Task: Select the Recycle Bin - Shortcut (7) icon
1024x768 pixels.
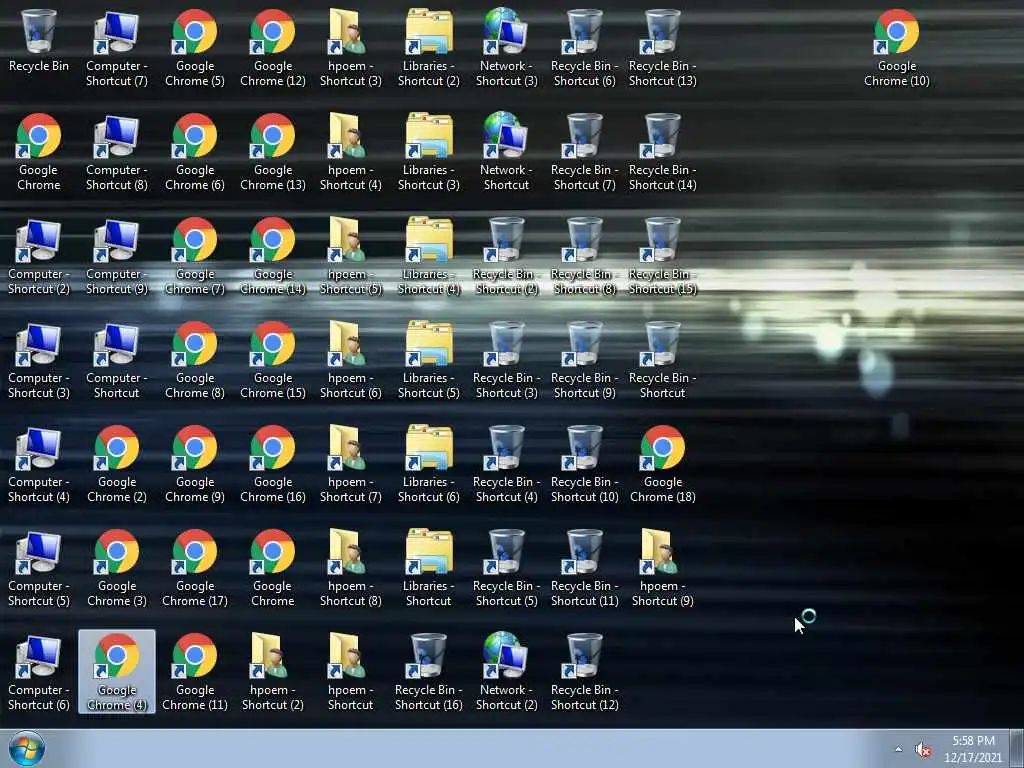Action: (584, 152)
